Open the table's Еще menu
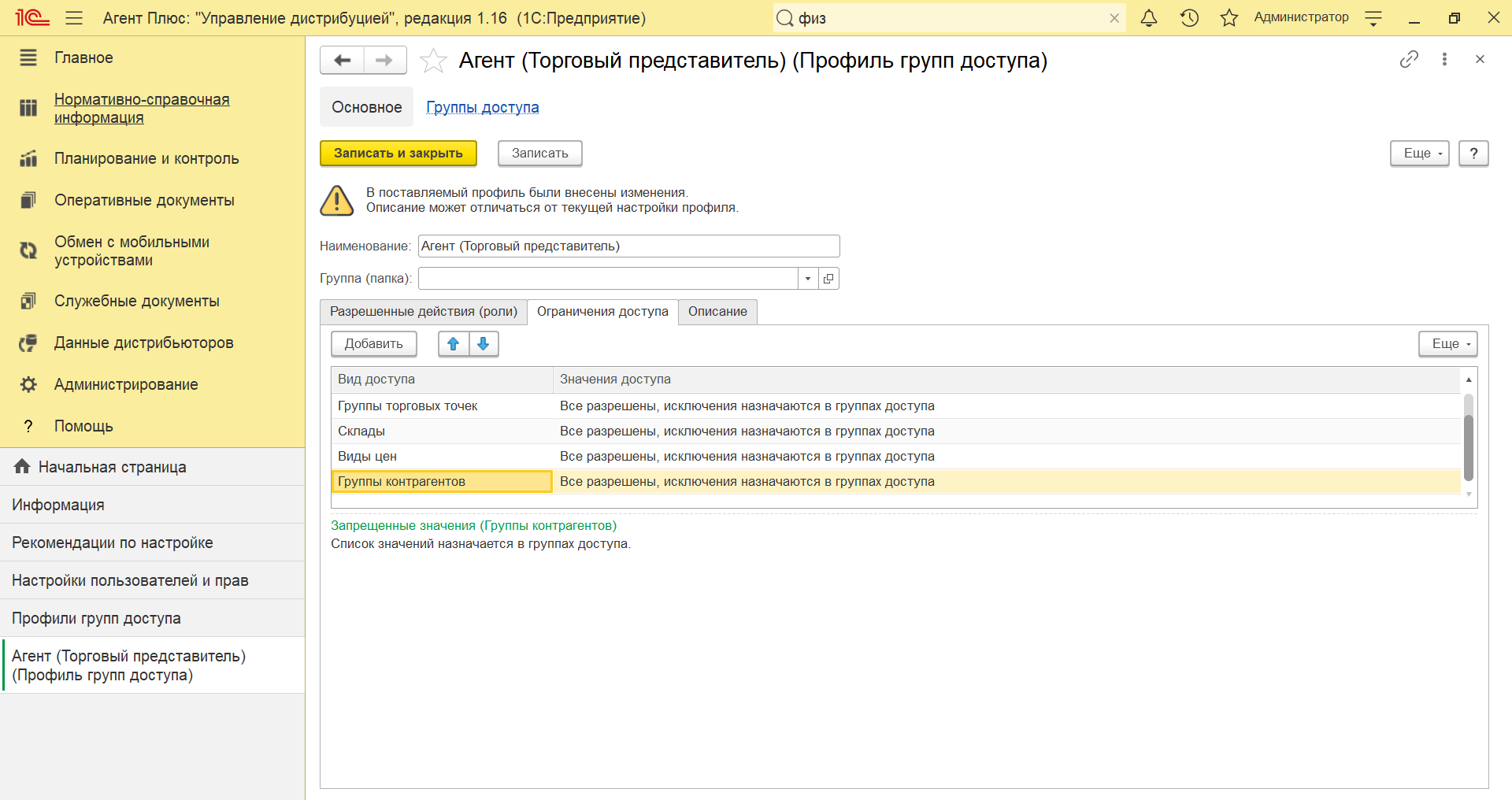 (1448, 343)
